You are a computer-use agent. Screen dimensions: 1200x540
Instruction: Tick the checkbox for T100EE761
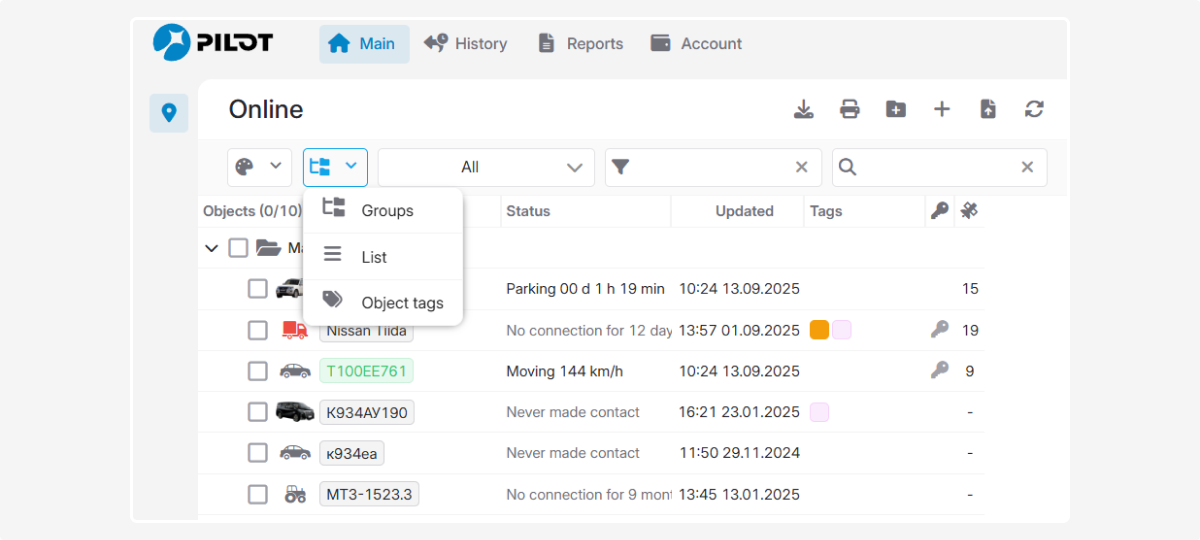[x=258, y=371]
